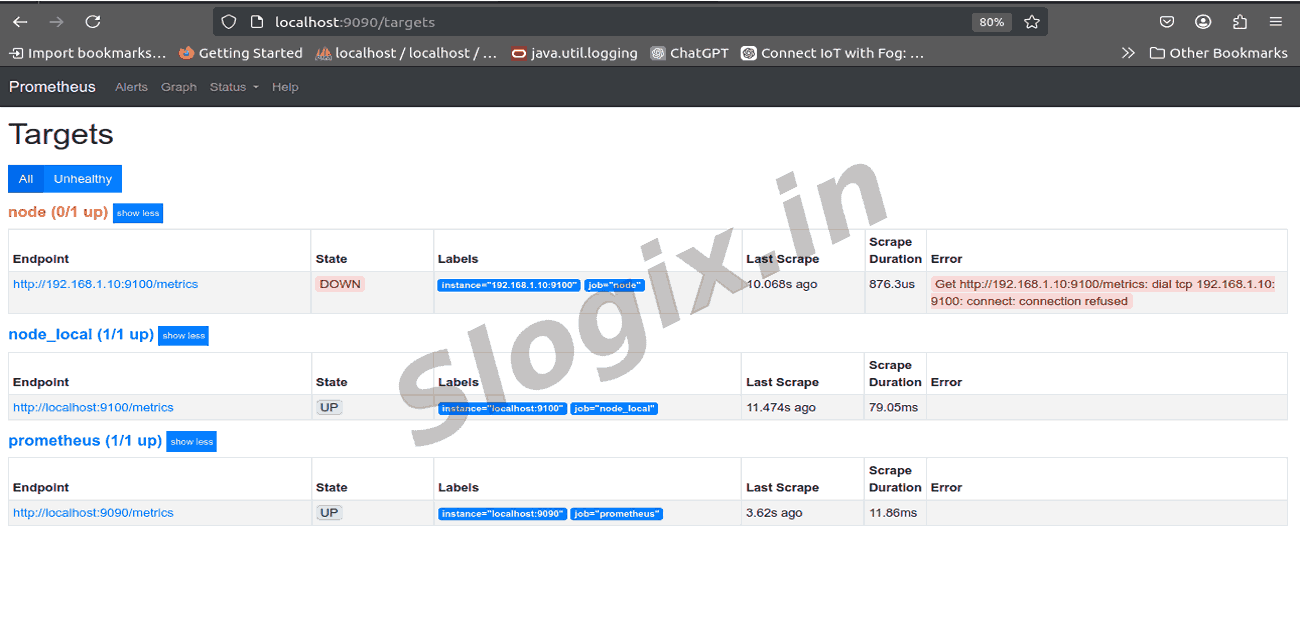Viewport: 1300px width, 630px height.
Task: Open the Pocket save icon
Action: coord(1167,22)
